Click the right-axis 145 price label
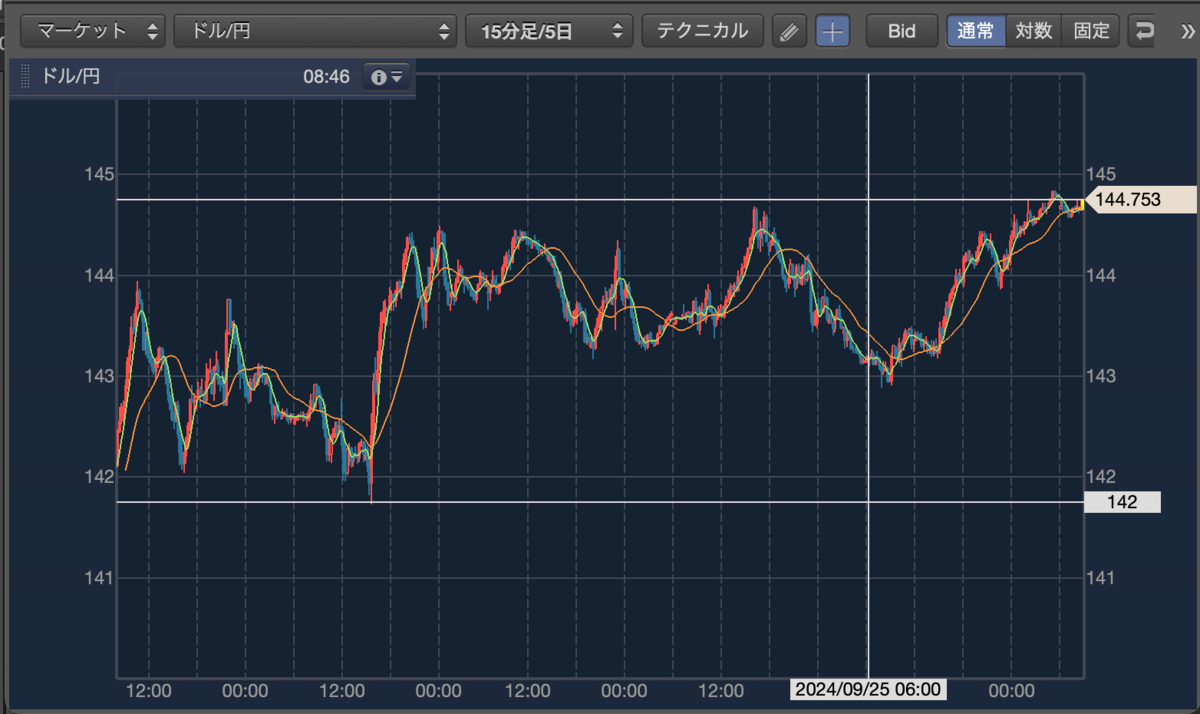Screen dimensions: 1200x714 coord(1101,175)
